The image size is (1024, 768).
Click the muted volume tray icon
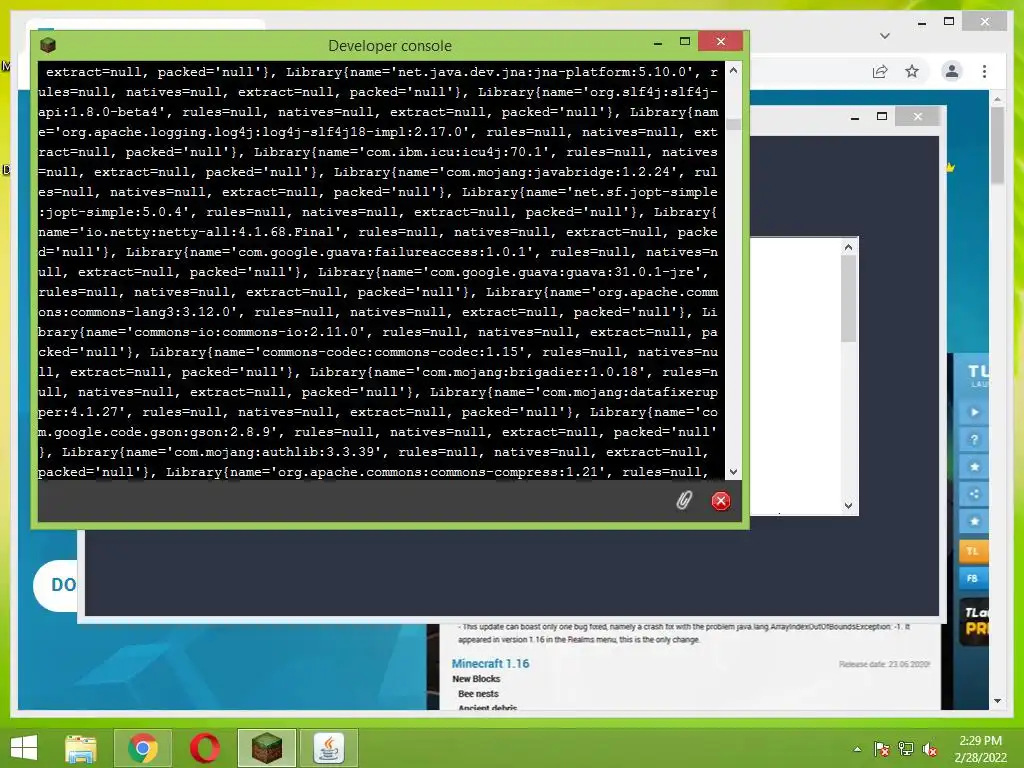pyautogui.click(x=930, y=749)
